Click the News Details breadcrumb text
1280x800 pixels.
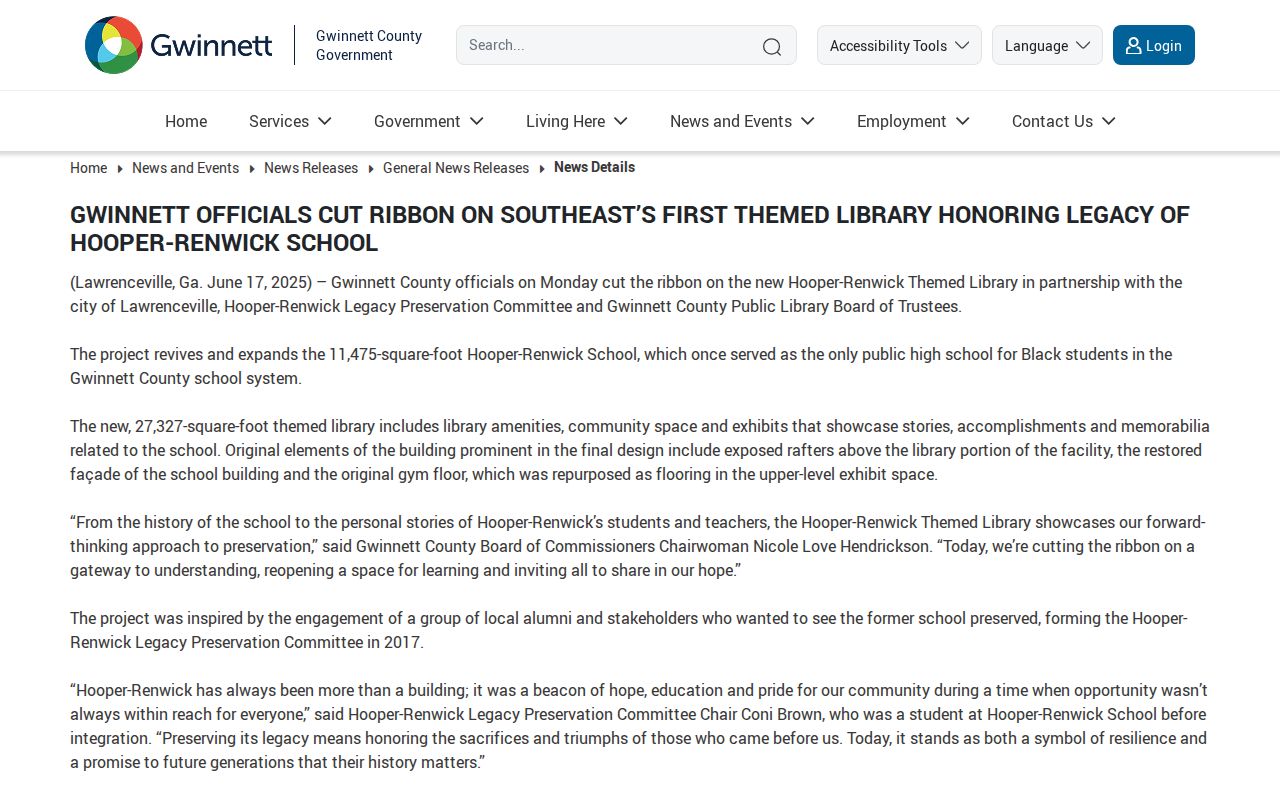click(594, 167)
